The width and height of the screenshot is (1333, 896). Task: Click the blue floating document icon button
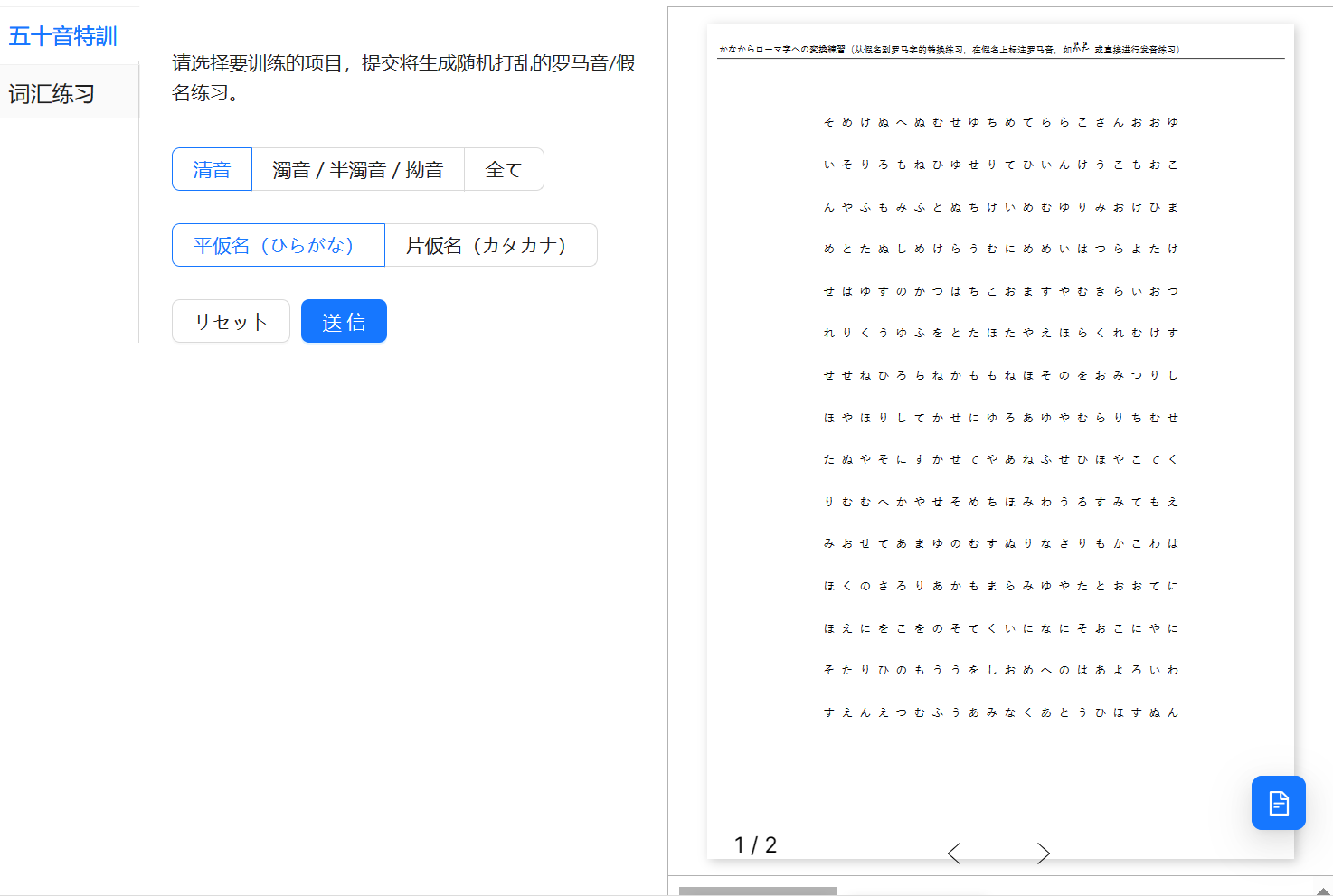tap(1278, 803)
